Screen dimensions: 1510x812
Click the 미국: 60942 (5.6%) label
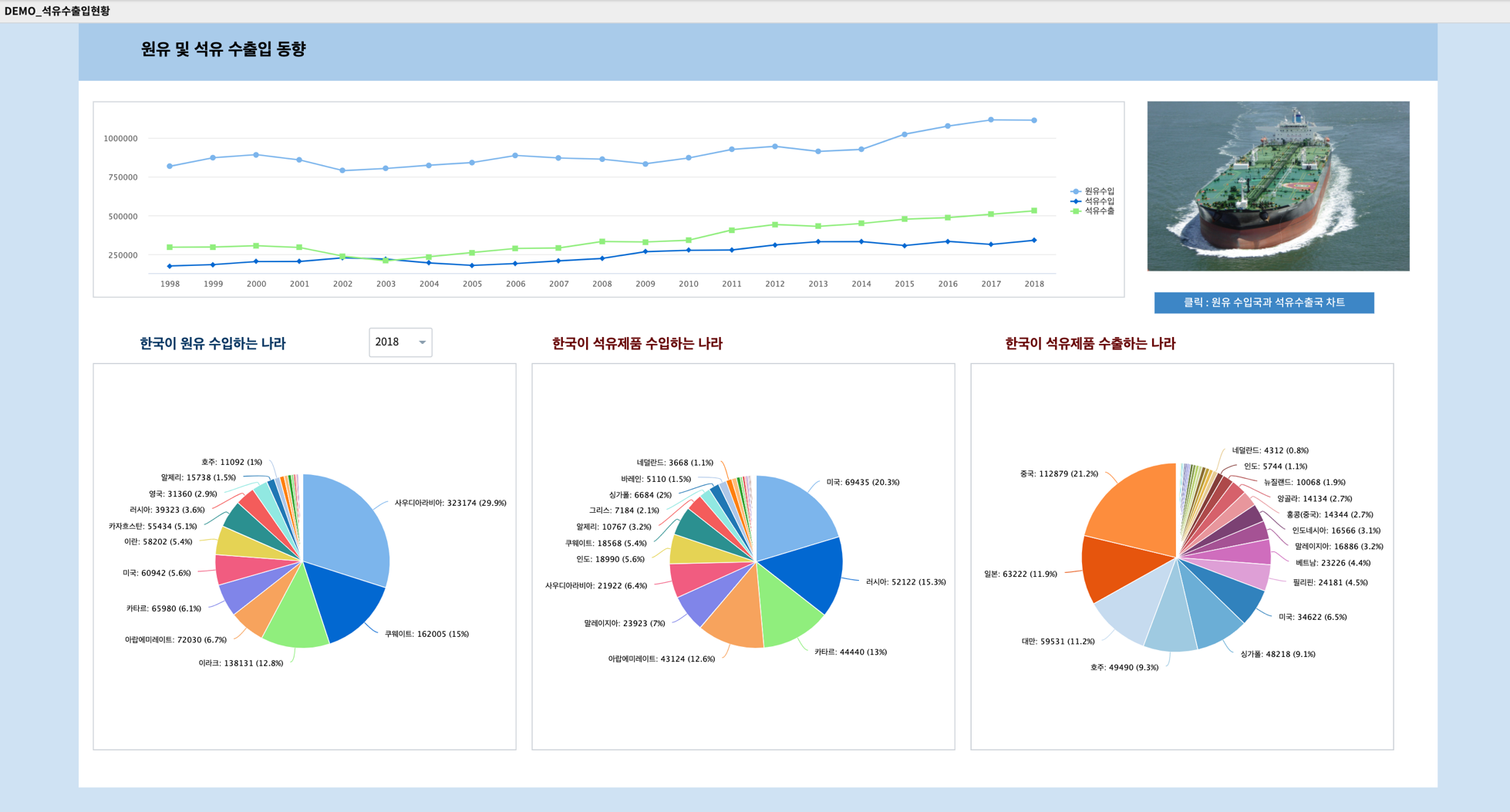point(157,574)
